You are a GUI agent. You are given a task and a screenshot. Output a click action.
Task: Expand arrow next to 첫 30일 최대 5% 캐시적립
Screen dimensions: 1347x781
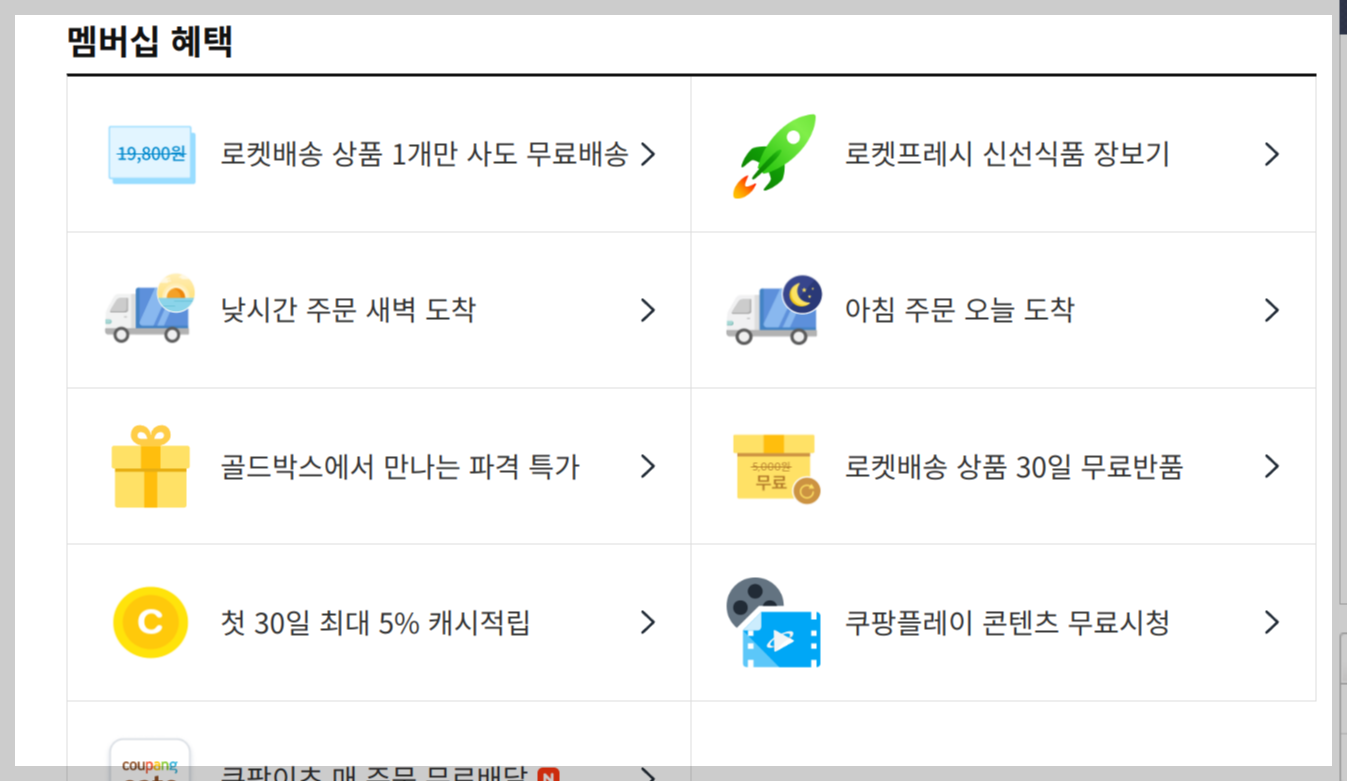tap(648, 622)
